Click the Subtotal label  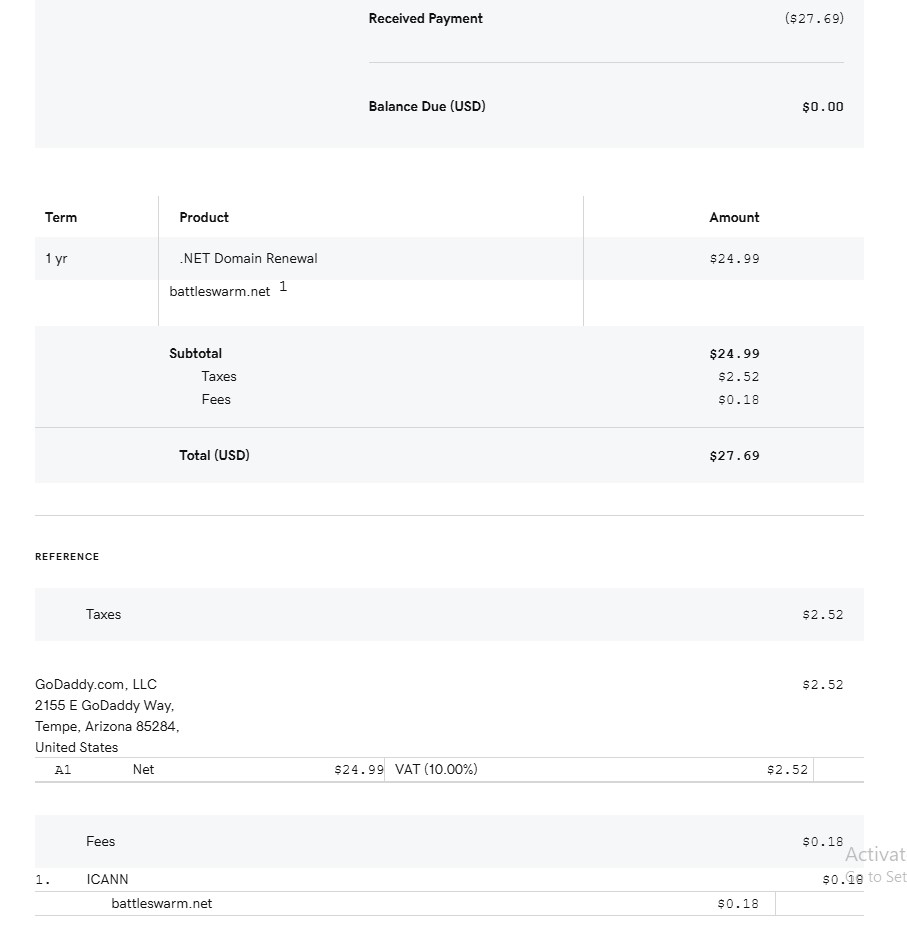pyautogui.click(x=196, y=354)
